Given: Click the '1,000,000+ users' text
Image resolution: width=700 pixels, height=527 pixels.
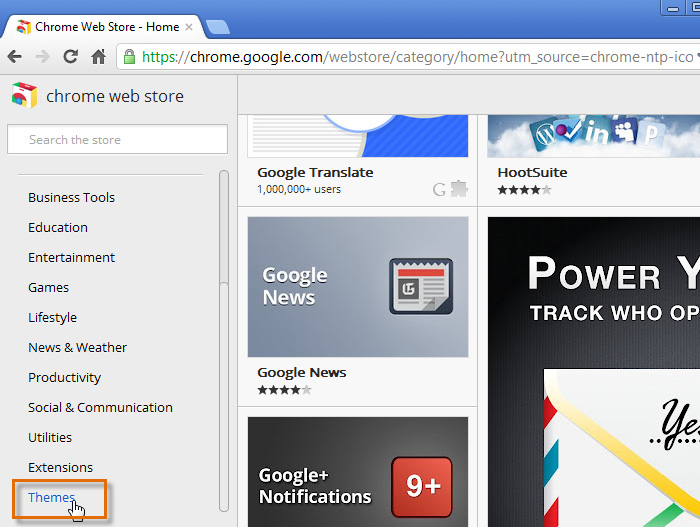Looking at the screenshot, I should 299,189.
